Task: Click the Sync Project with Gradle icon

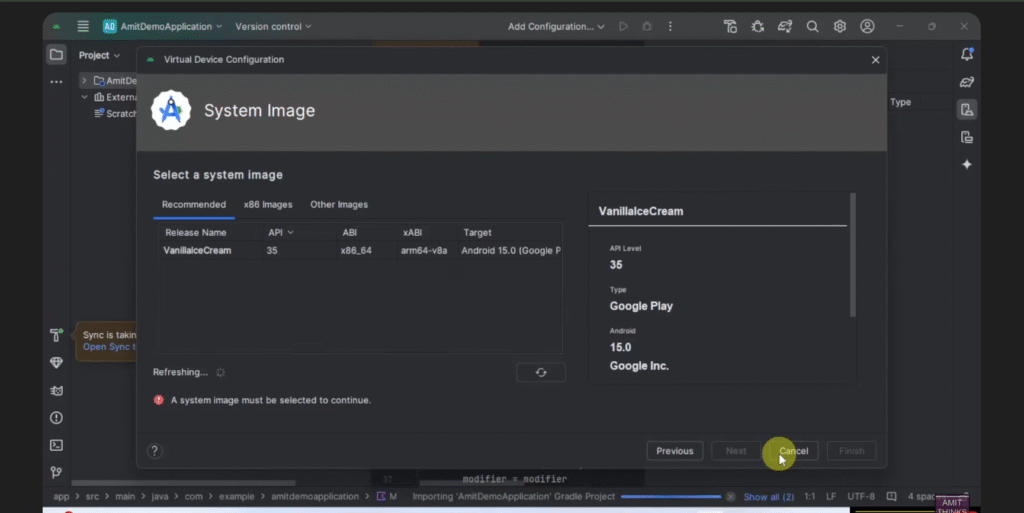Action: coord(785,26)
